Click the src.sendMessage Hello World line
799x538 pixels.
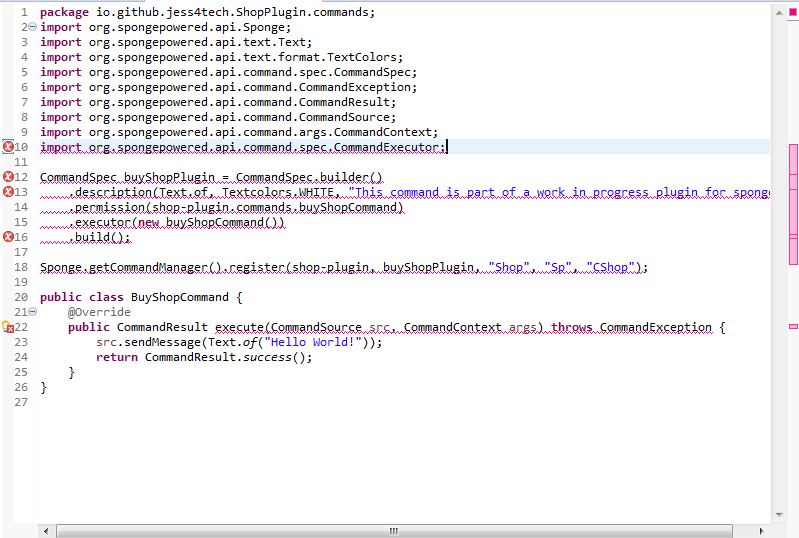tap(239, 342)
